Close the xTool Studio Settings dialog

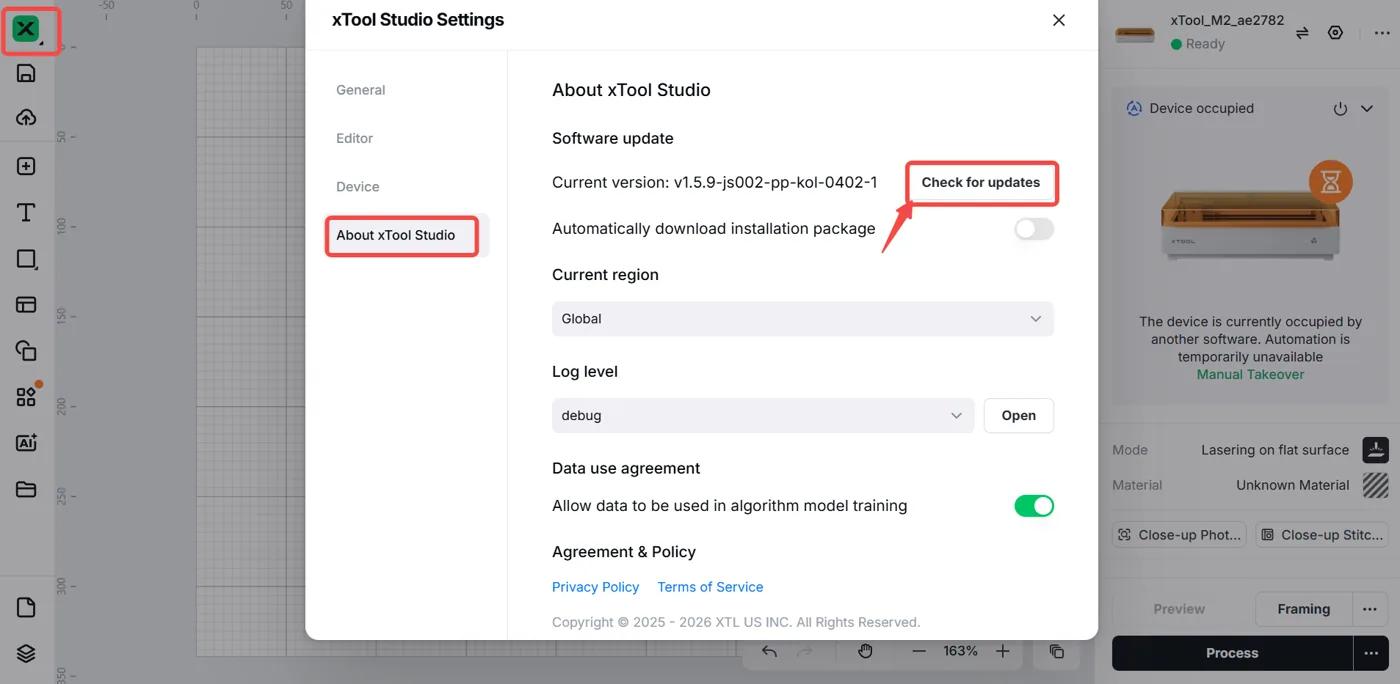[1059, 20]
